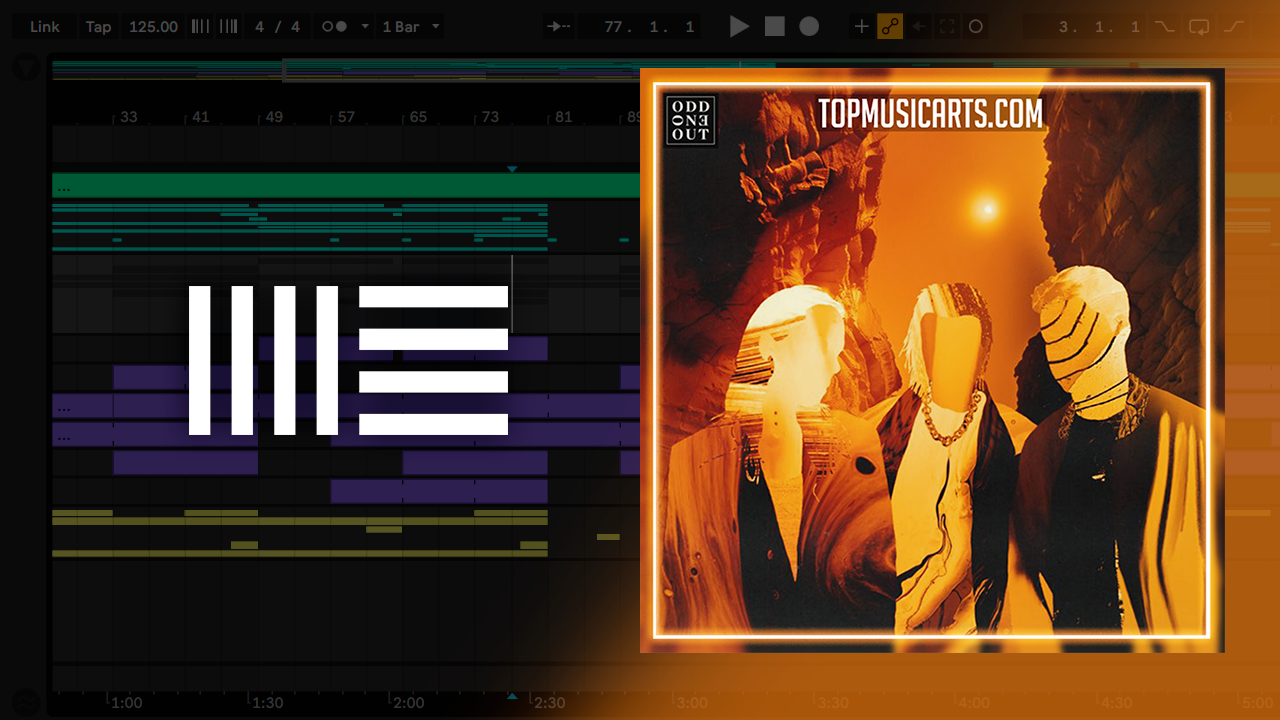Enable Punch-In switch
Viewport: 1280px width, 720px height.
coord(1164,27)
